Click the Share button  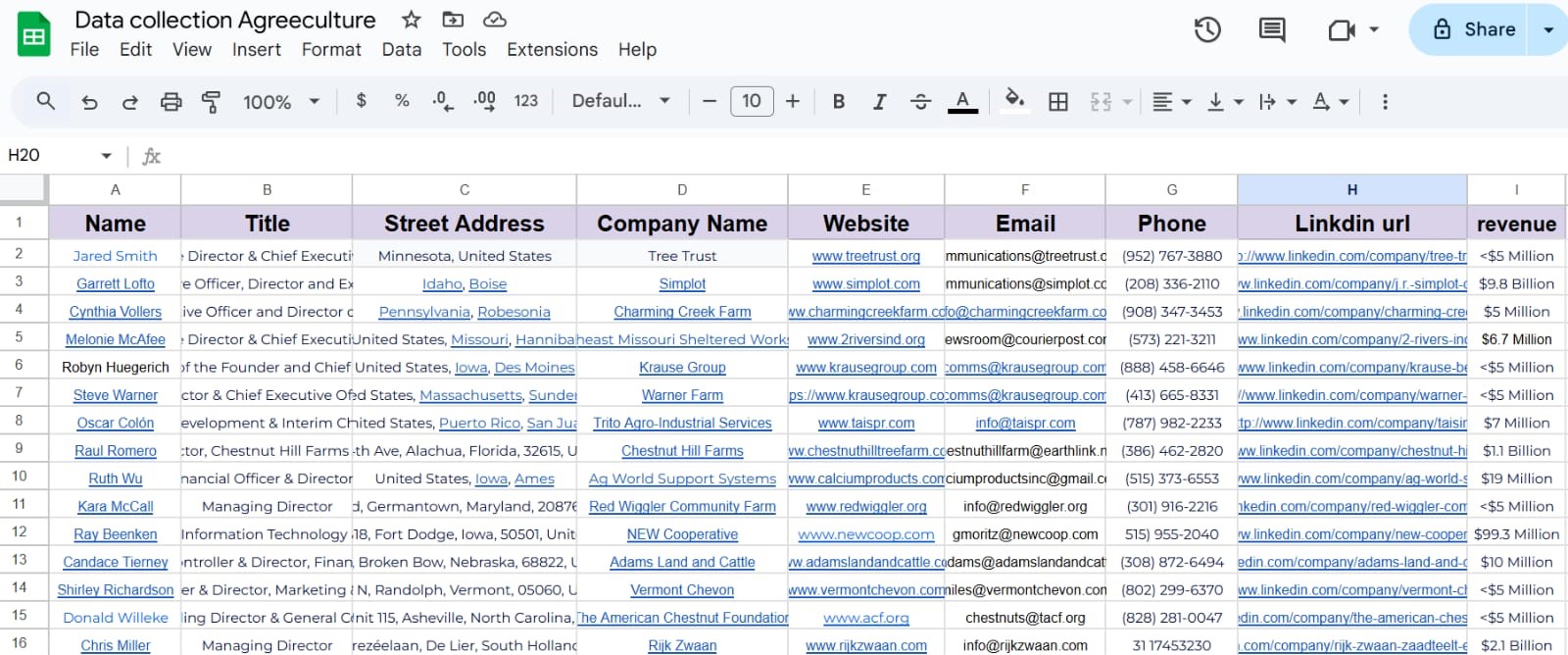[x=1476, y=29]
